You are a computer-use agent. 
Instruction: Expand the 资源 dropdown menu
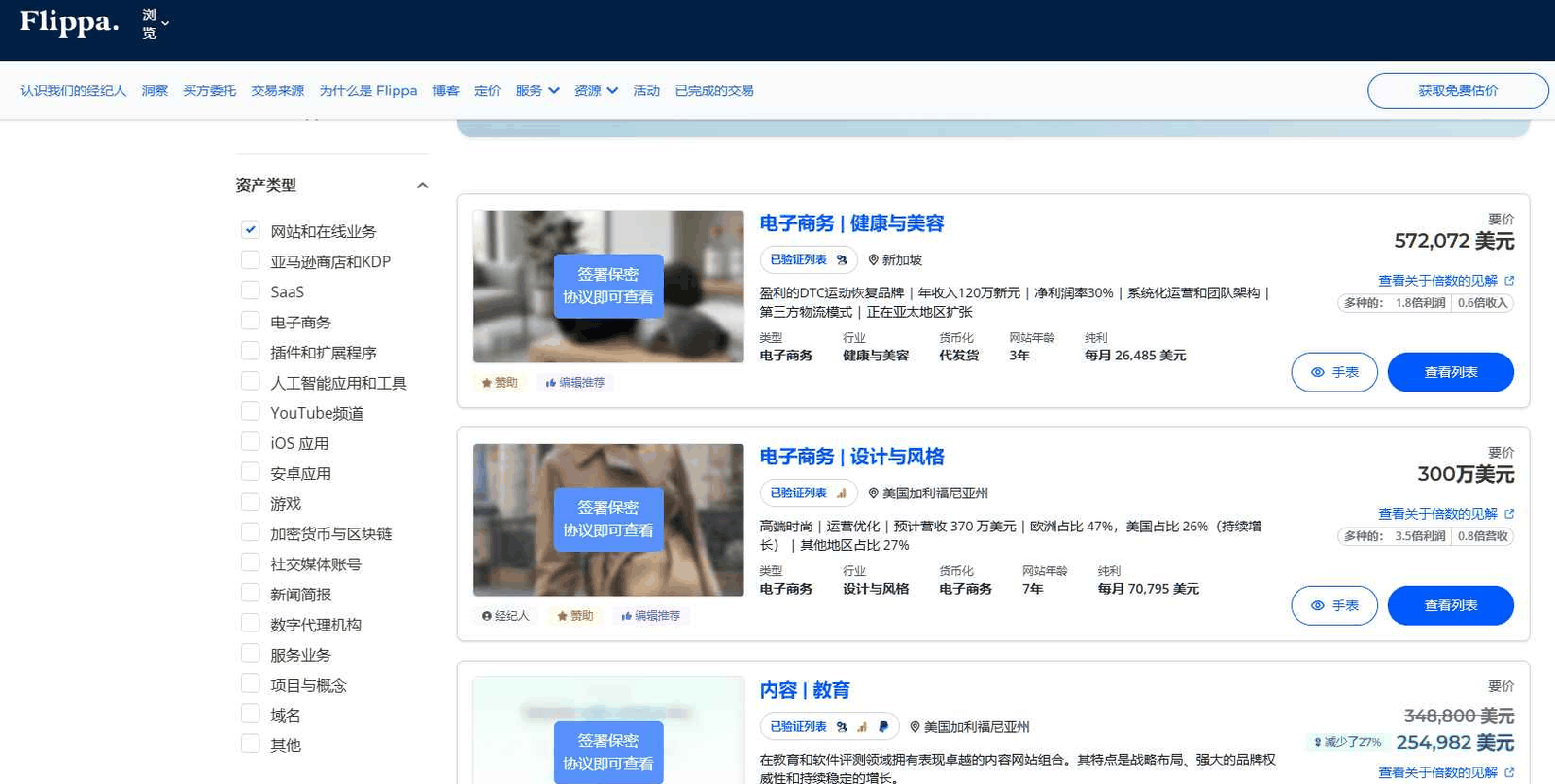[596, 90]
